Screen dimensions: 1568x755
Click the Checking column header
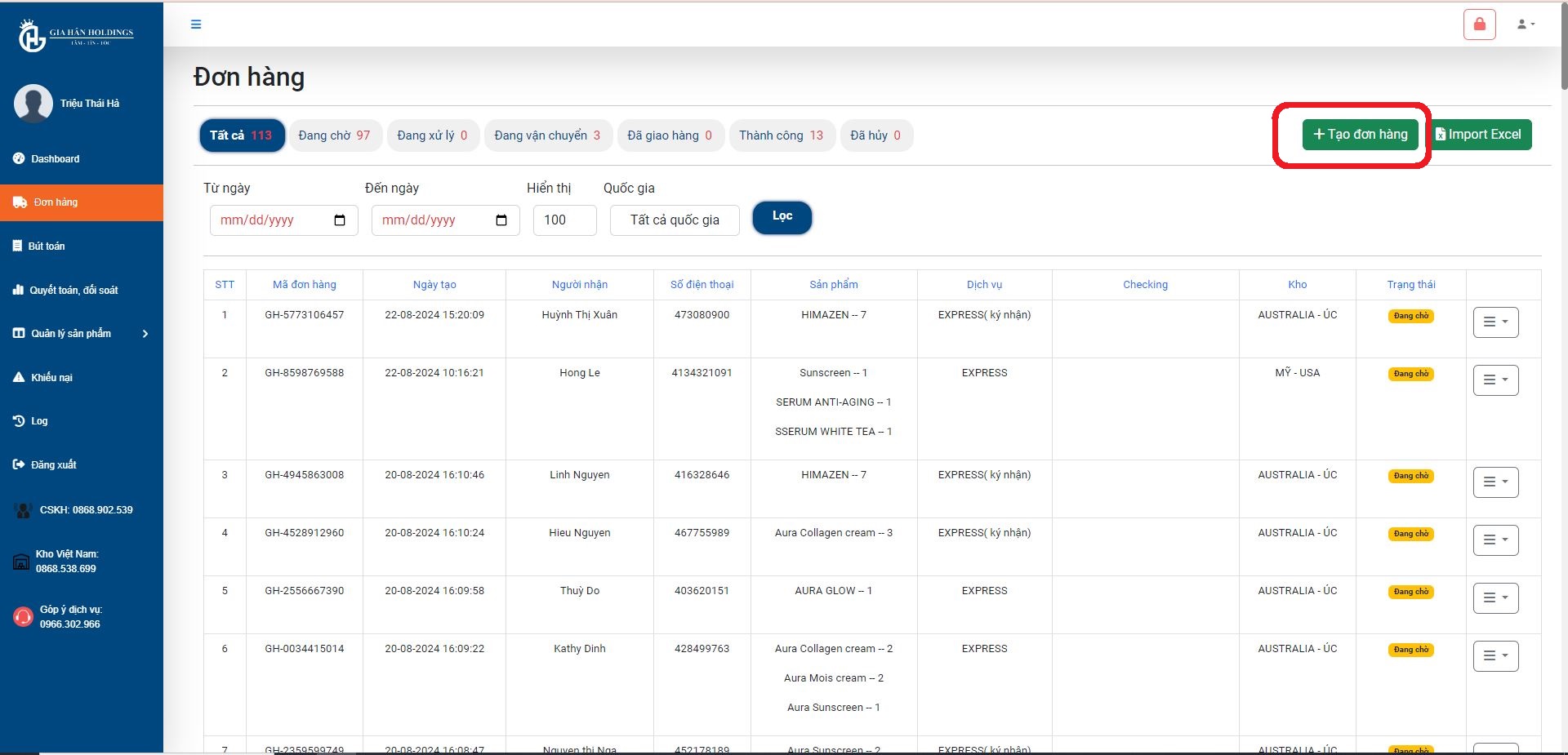(x=1145, y=285)
